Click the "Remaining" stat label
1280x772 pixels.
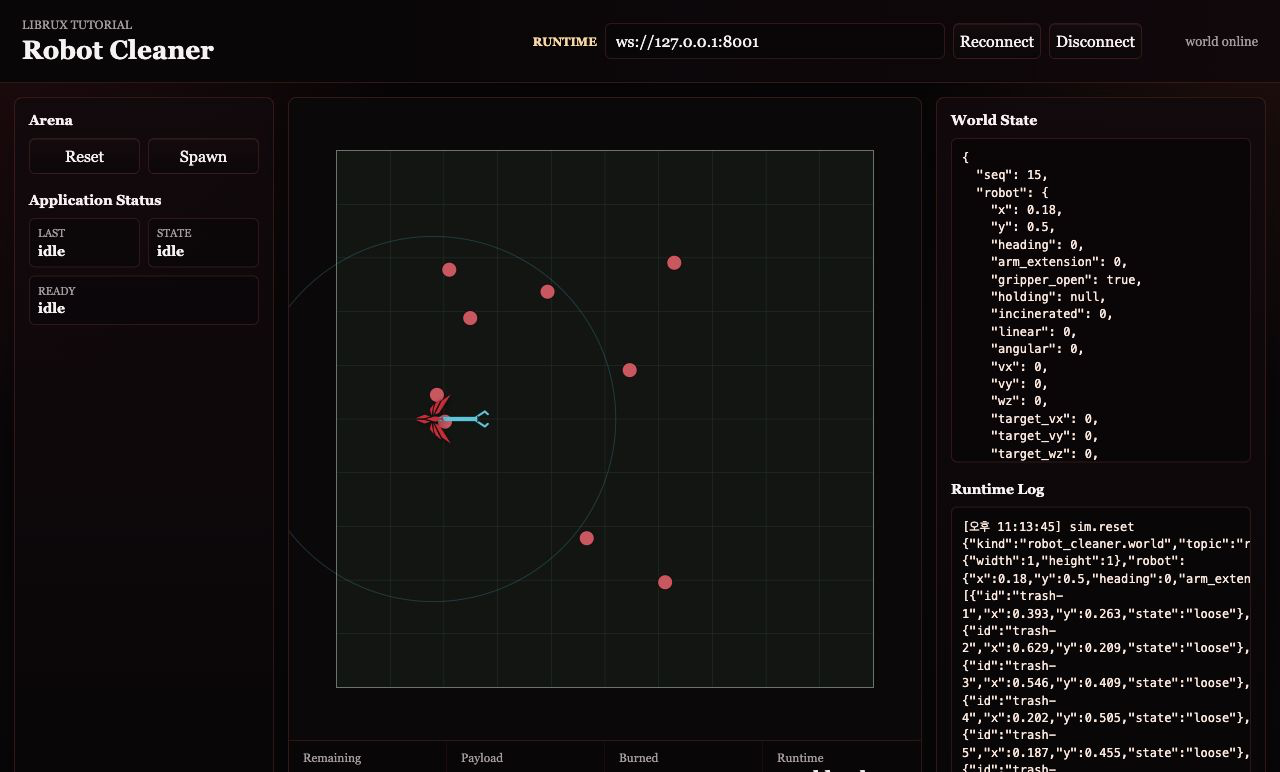point(332,758)
